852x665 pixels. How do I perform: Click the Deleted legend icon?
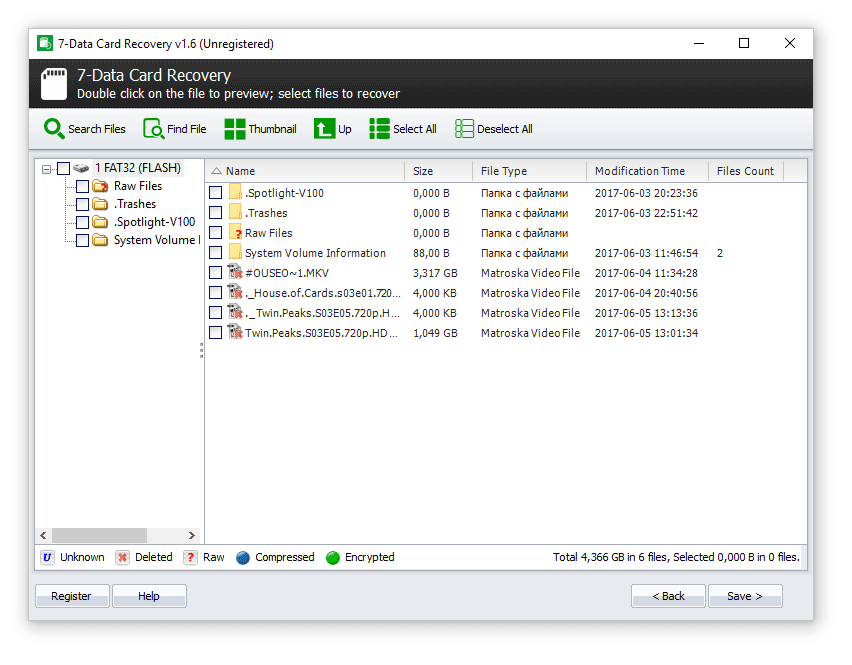[x=122, y=557]
